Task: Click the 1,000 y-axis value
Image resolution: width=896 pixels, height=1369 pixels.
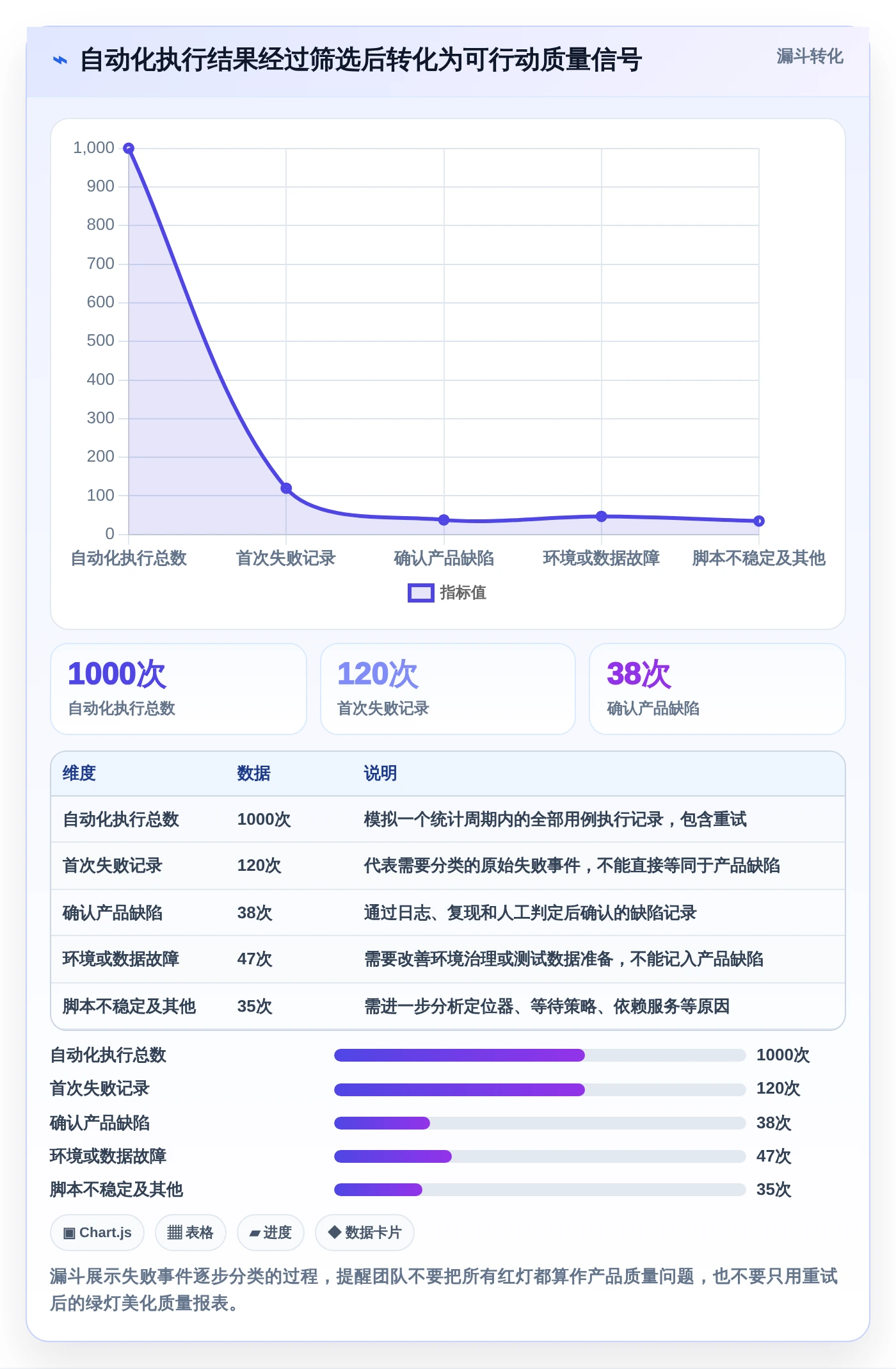Action: click(x=93, y=148)
